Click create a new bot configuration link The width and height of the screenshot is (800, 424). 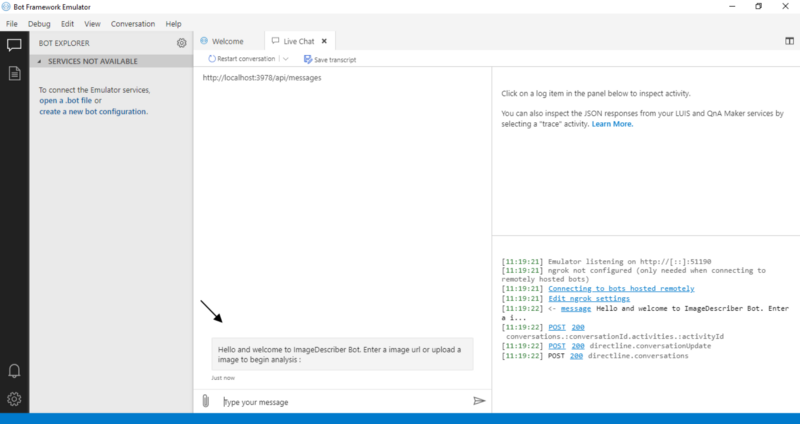click(93, 111)
